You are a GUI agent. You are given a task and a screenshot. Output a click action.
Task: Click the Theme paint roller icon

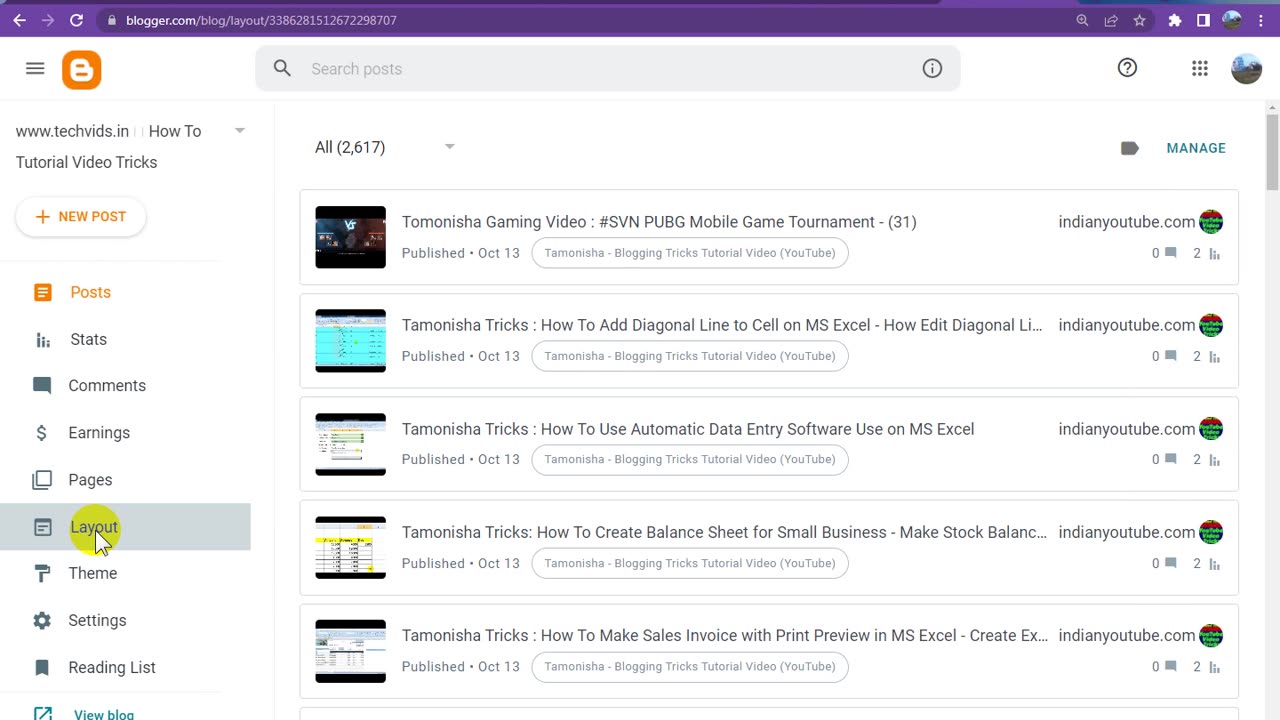(42, 573)
